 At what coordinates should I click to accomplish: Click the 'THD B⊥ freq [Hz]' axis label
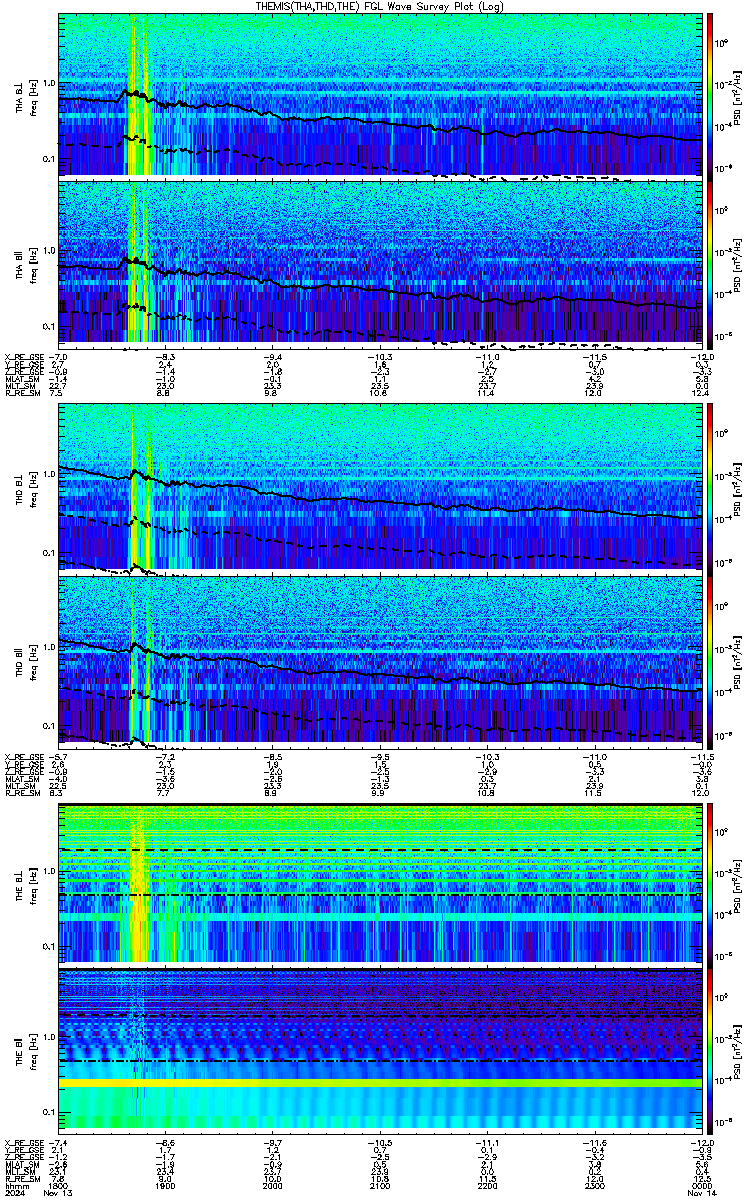click(x=24, y=487)
